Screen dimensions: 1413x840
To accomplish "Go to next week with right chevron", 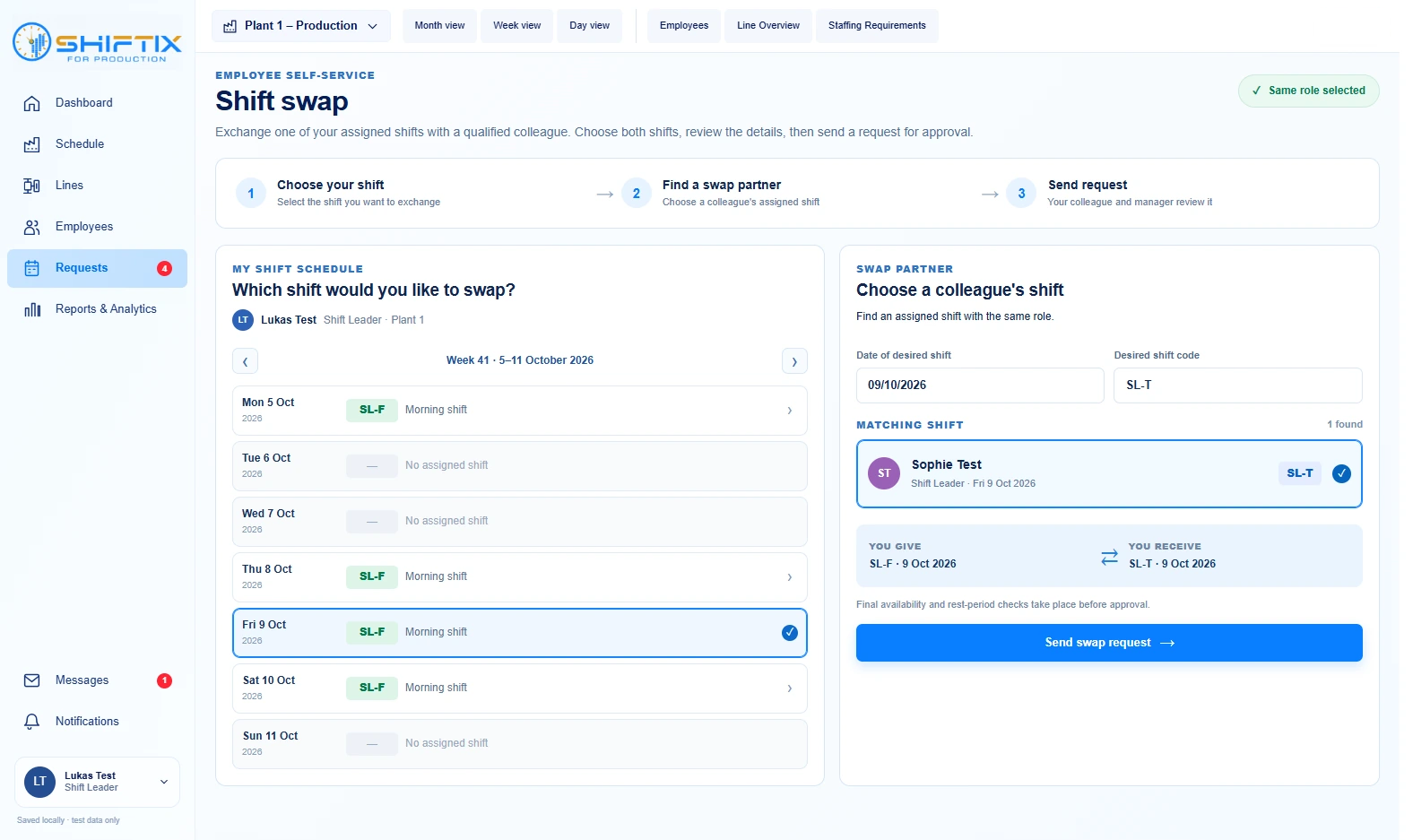I will click(x=794, y=361).
